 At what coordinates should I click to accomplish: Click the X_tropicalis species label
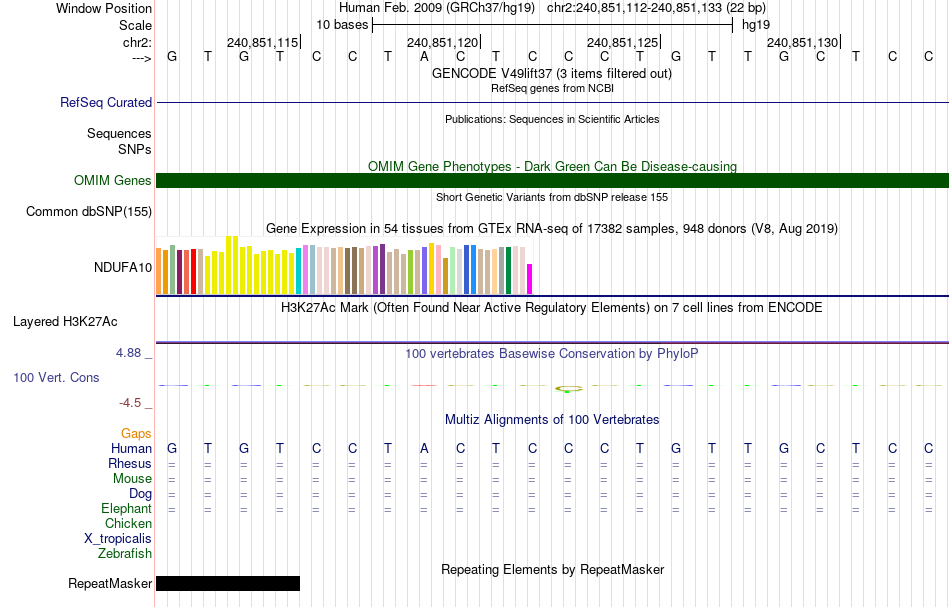pos(118,539)
